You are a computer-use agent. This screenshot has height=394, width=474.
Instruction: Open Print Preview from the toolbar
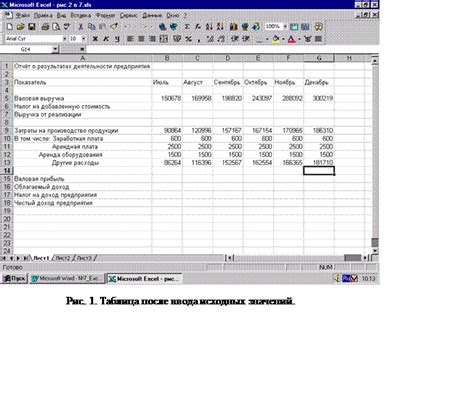pyautogui.click(x=56, y=27)
